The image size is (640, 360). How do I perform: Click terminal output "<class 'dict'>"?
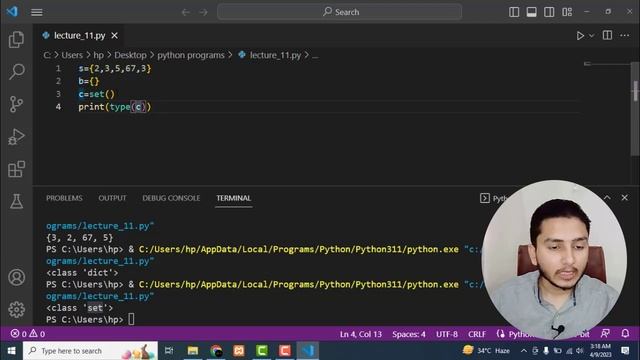click(82, 273)
